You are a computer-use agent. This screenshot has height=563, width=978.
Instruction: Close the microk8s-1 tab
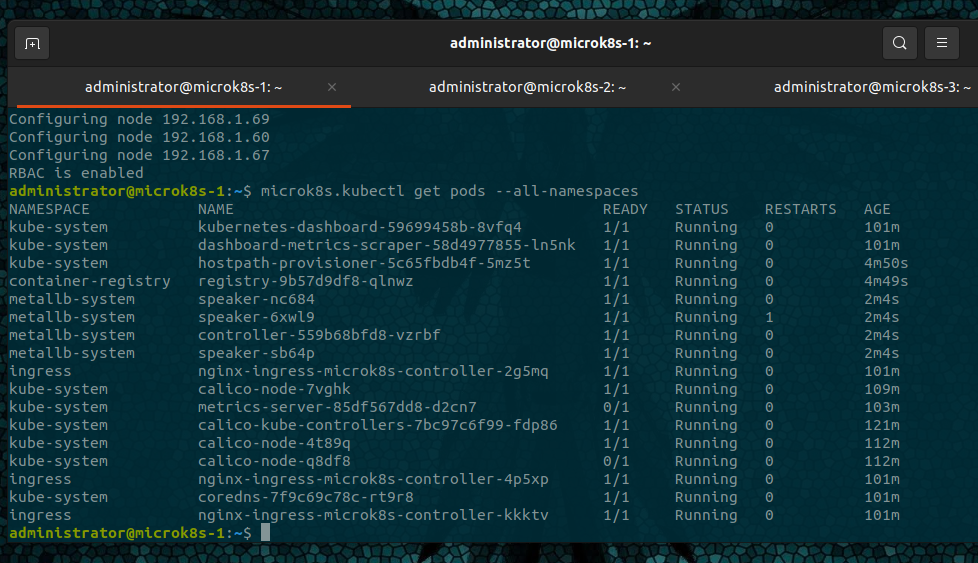pos(332,87)
